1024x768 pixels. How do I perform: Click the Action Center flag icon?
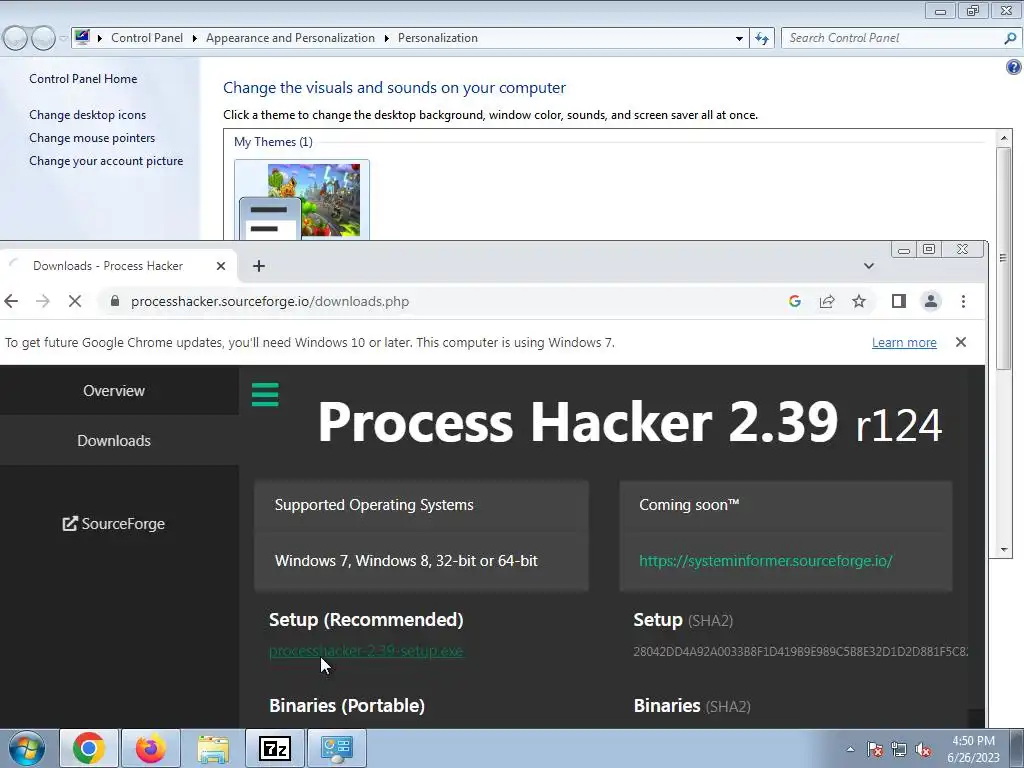pos(875,749)
